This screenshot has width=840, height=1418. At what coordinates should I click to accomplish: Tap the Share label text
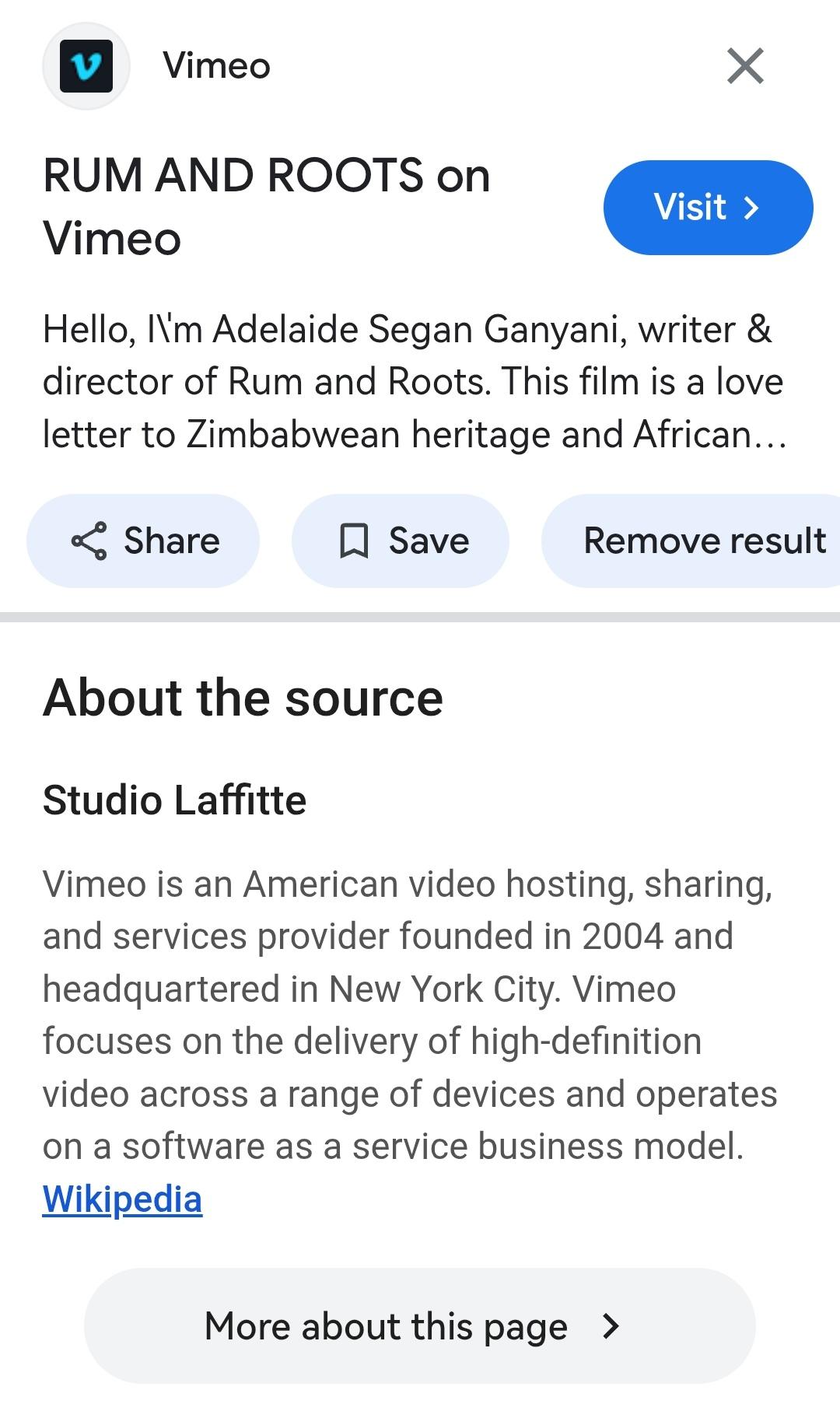[172, 541]
